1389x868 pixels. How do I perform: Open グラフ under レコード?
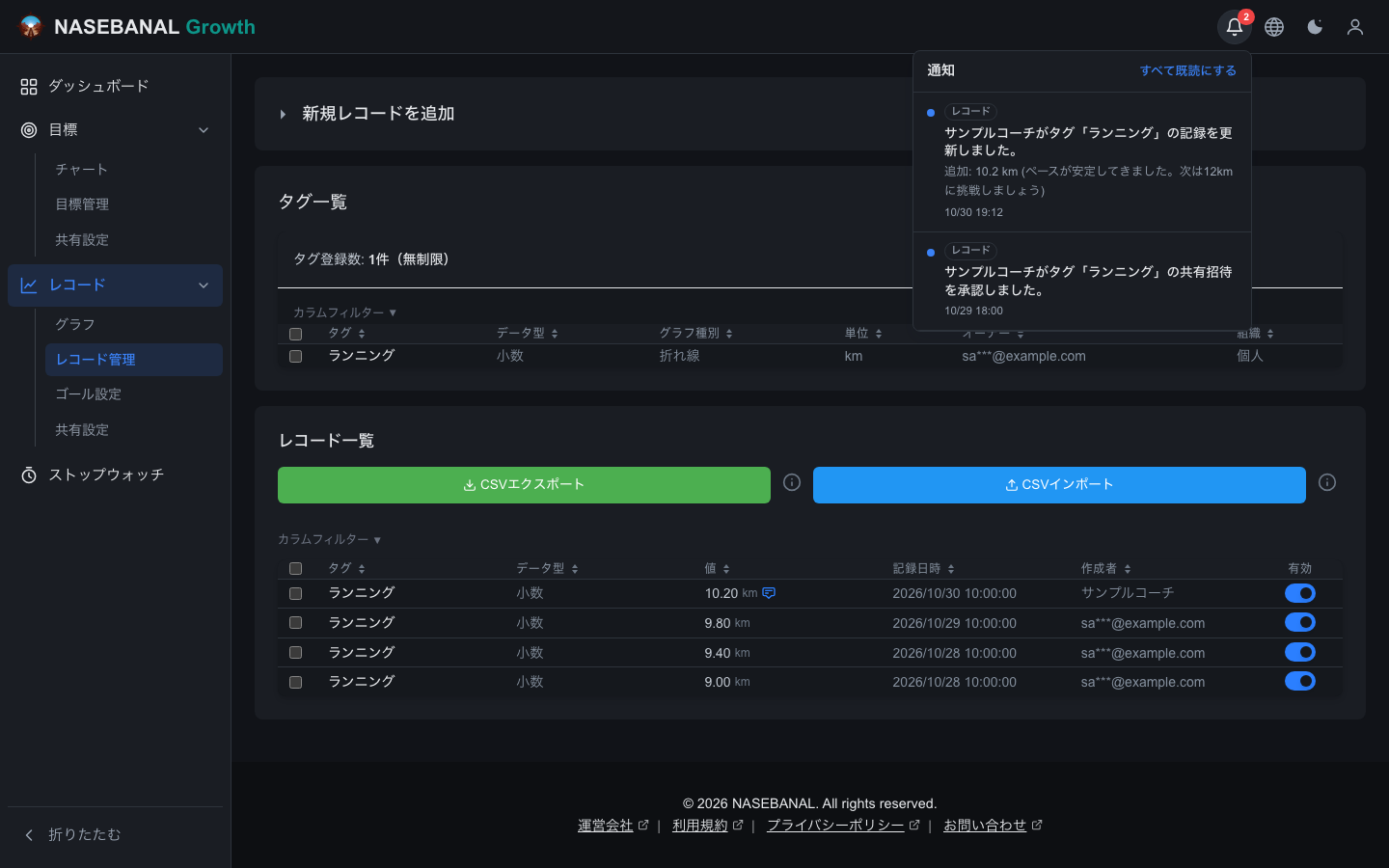coord(134,324)
